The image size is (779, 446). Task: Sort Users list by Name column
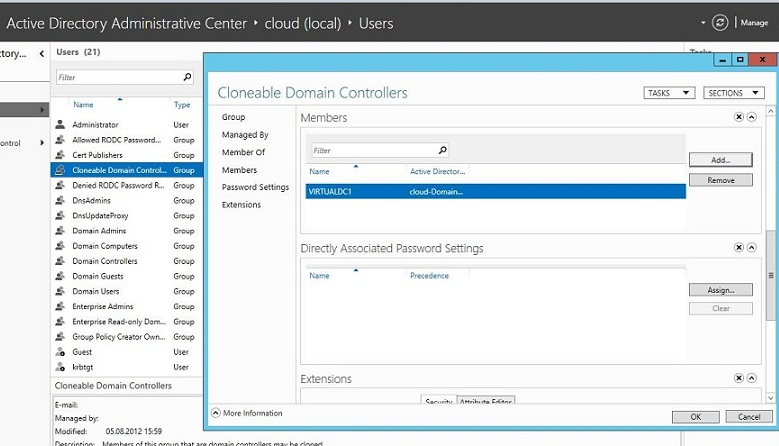pyautogui.click(x=83, y=104)
